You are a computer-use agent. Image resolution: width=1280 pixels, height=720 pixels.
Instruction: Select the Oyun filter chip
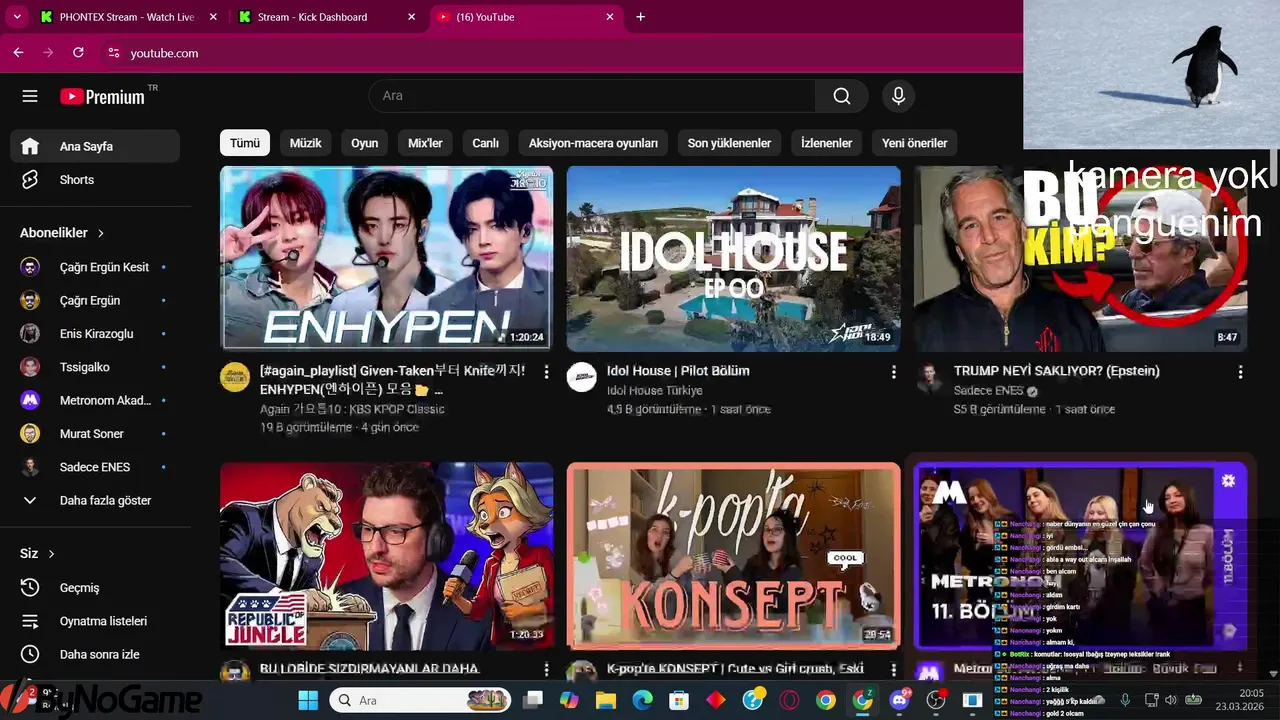364,143
